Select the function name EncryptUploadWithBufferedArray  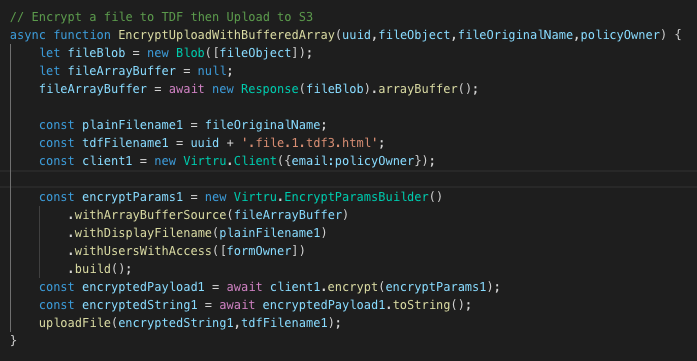point(226,35)
